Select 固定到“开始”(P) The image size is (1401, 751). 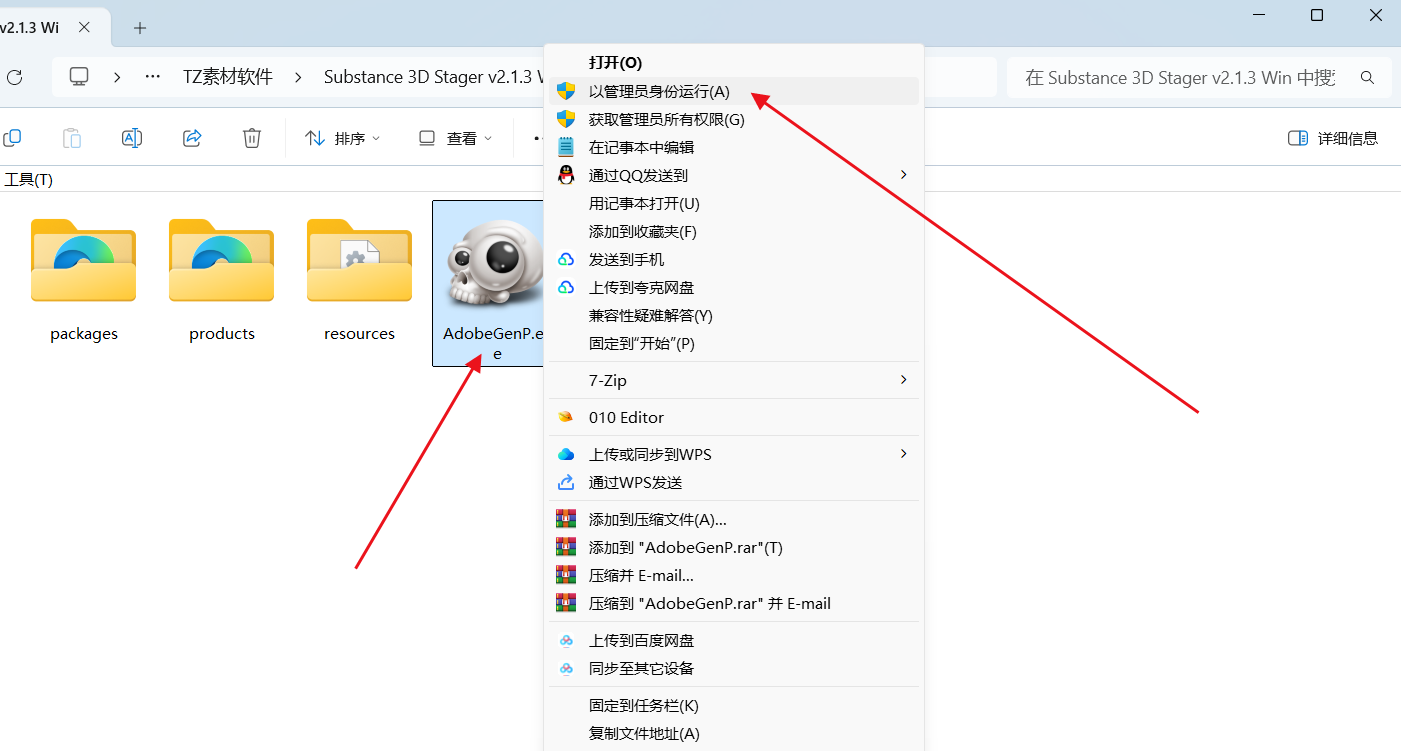[734, 343]
